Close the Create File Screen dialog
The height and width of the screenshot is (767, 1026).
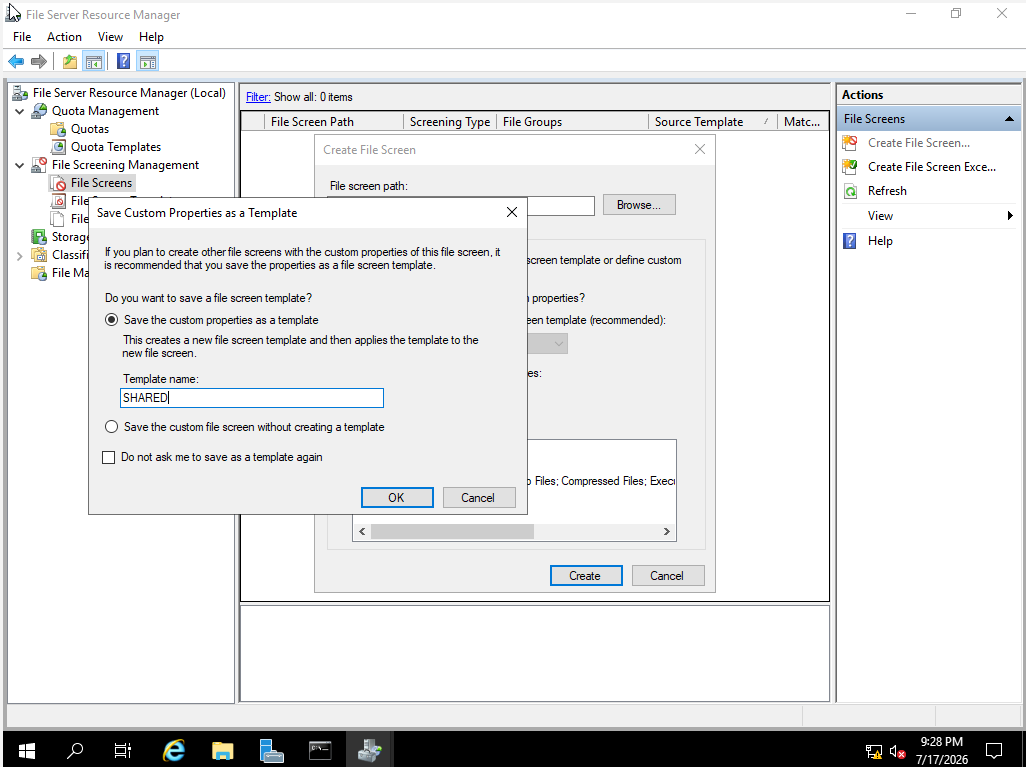click(x=699, y=149)
